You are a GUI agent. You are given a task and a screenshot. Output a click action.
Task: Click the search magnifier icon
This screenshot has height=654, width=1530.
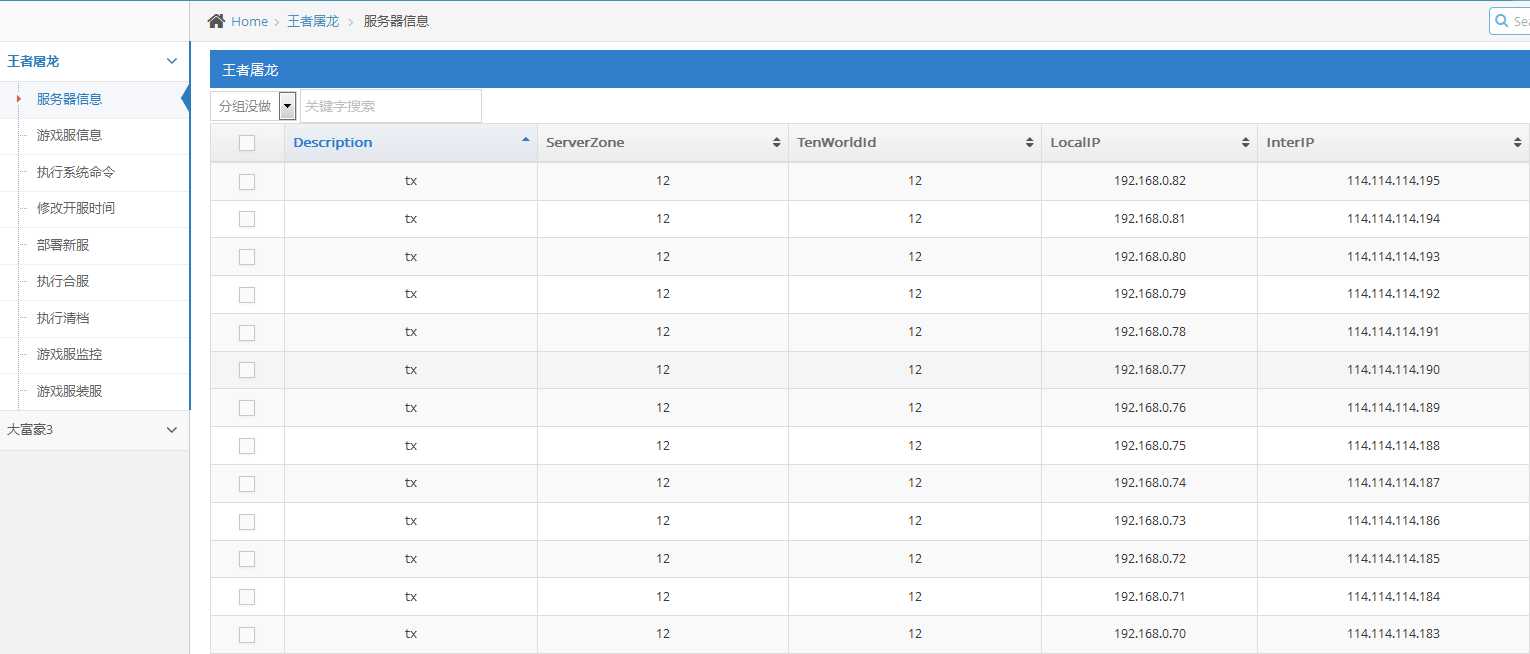pos(1501,21)
